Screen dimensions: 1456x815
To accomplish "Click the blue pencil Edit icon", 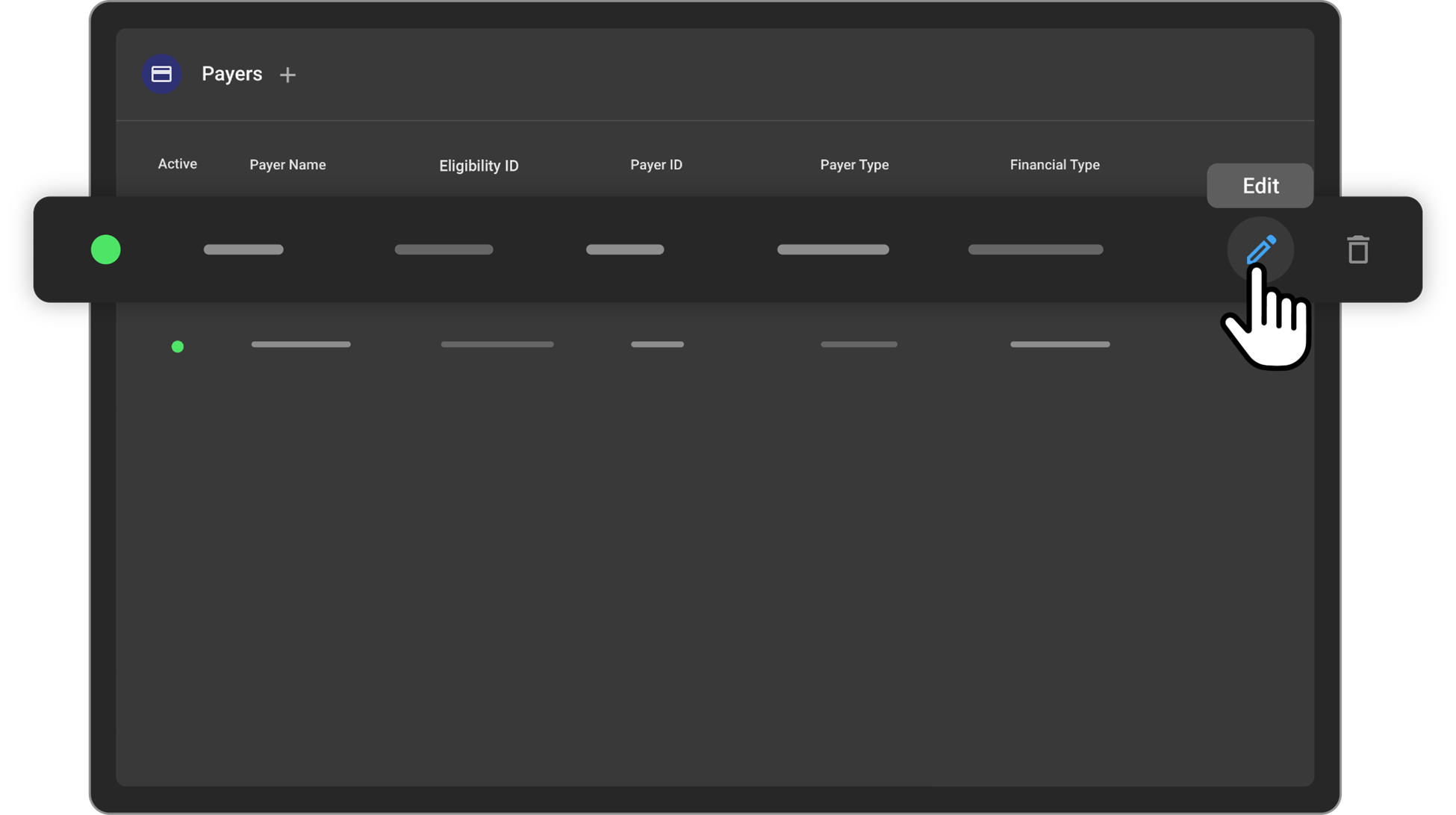I will click(x=1260, y=249).
